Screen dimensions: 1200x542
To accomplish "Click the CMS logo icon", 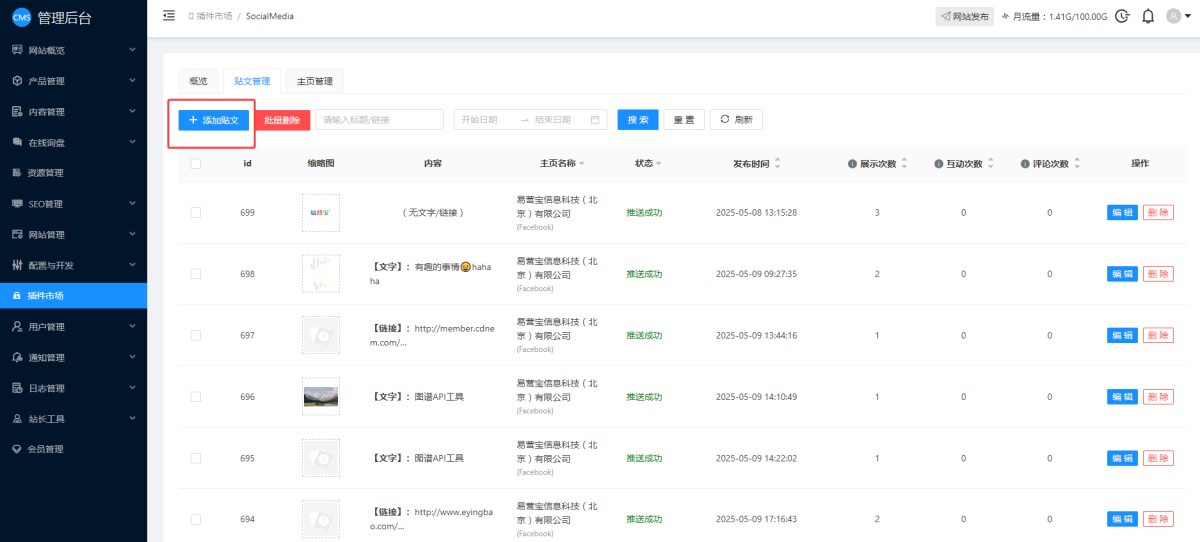I will [21, 17].
